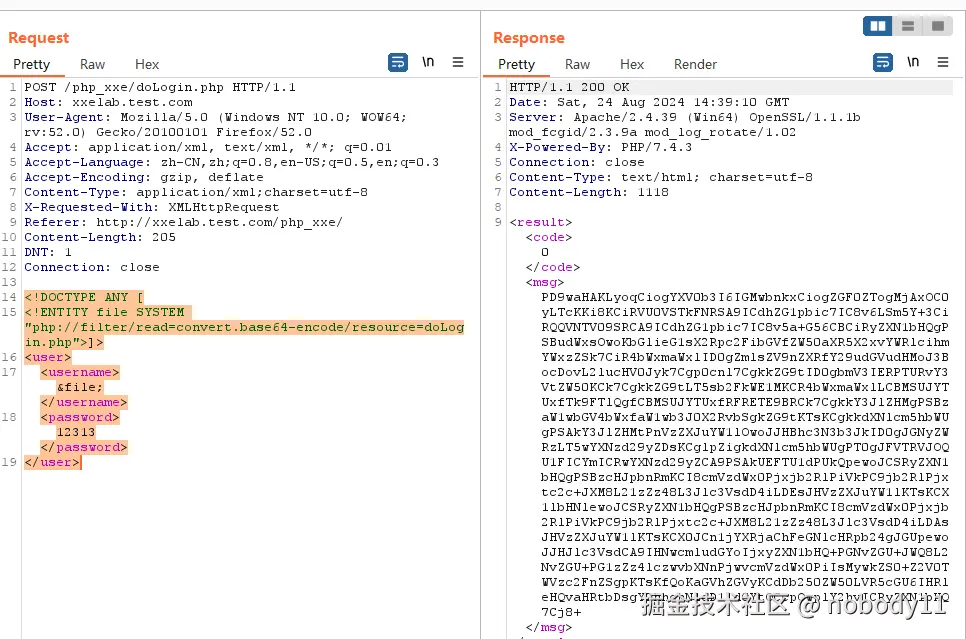The height and width of the screenshot is (639, 966).
Task: Switch to Request Pretty tab
Action: 31,64
